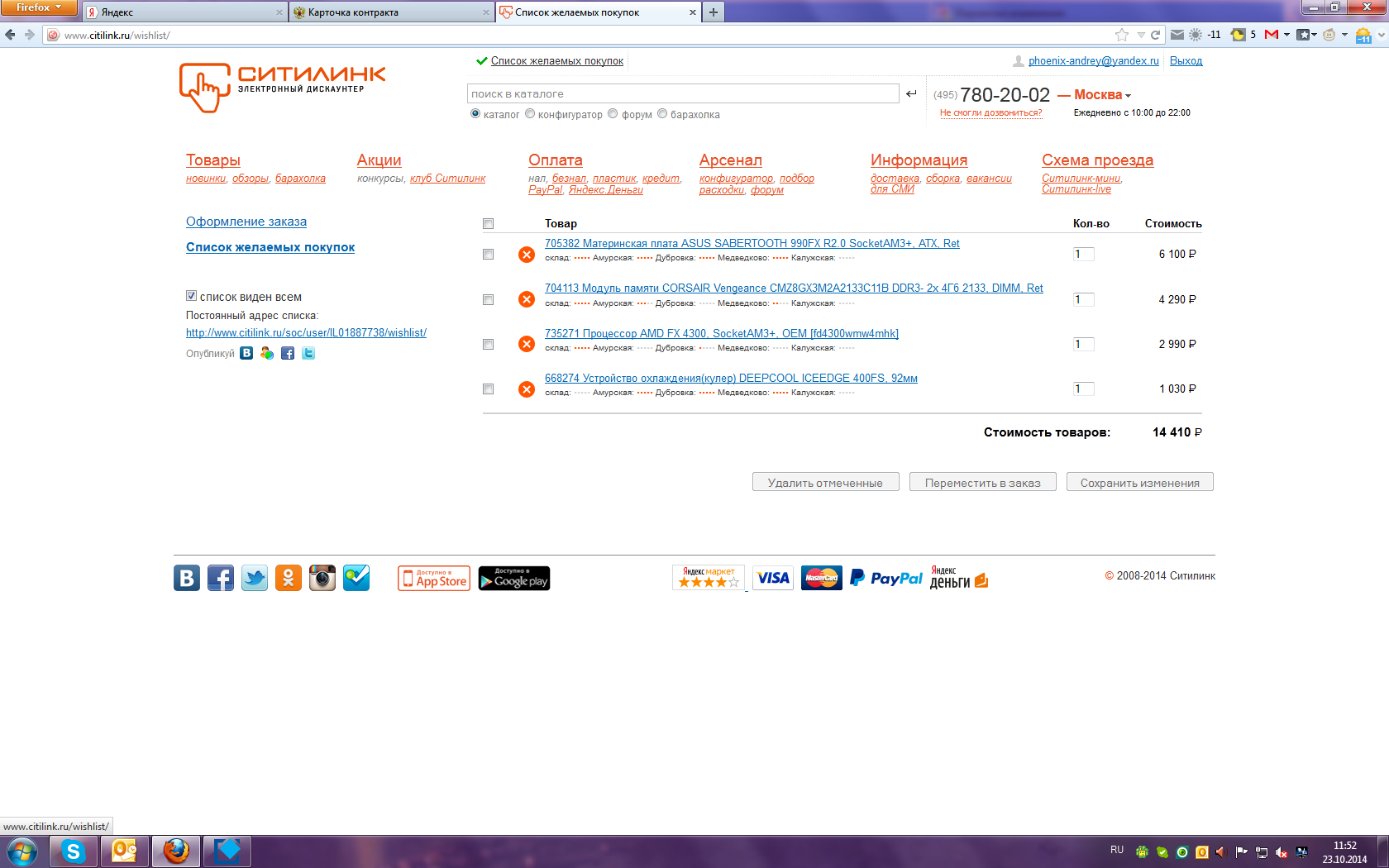Screen dimensions: 1389x868
Task: Uncheck 'список виден всем' checkbox
Action: click(x=191, y=296)
